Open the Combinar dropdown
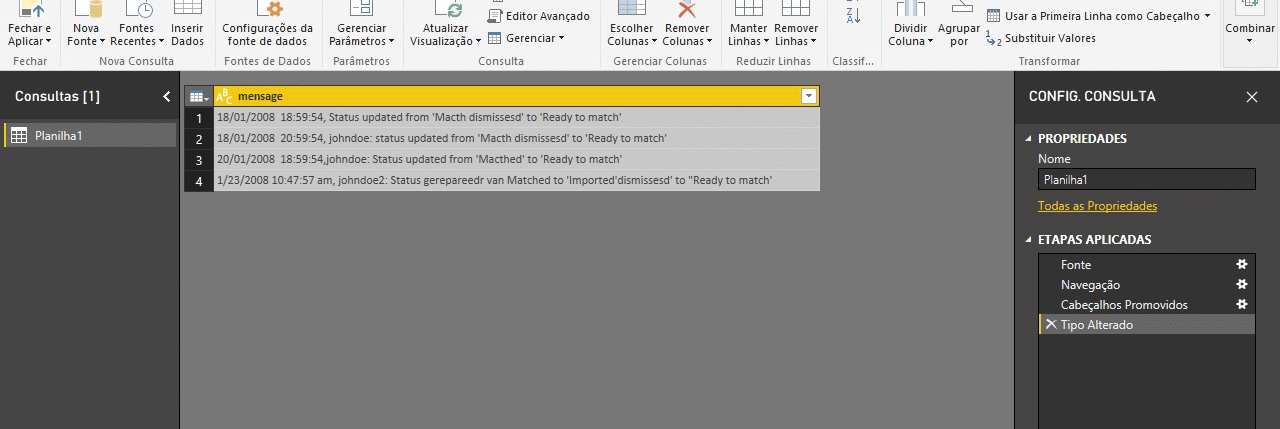Viewport: 1280px width, 429px height. pos(1251,25)
